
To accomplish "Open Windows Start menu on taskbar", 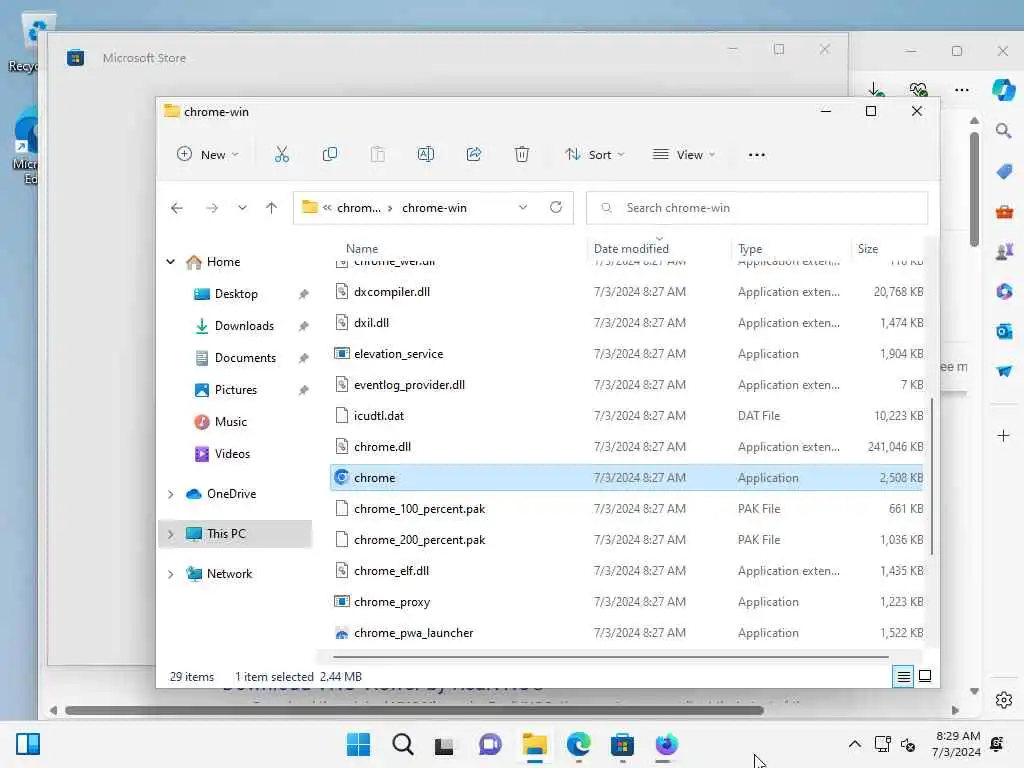I will 358,744.
